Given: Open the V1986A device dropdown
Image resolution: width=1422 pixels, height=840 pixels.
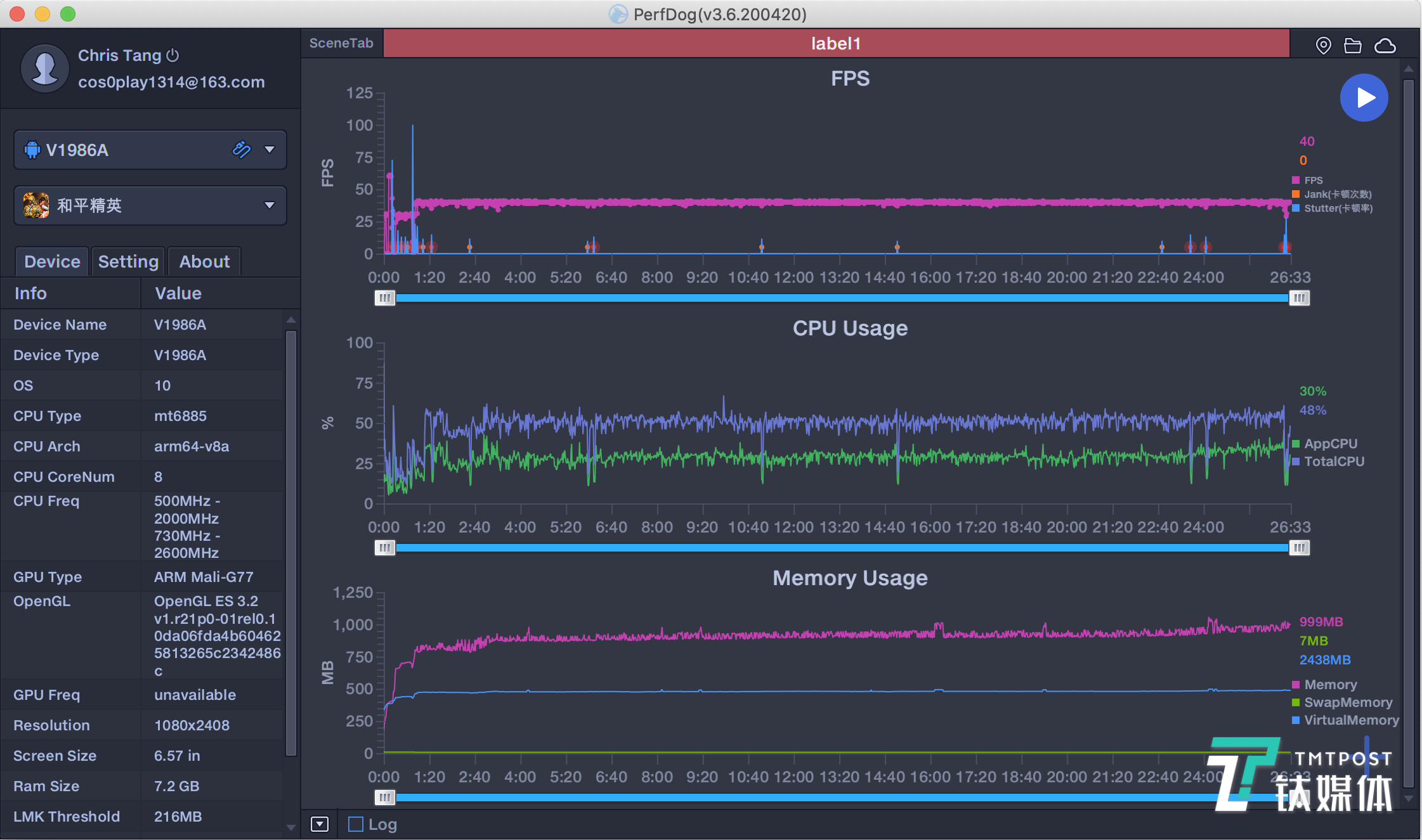Looking at the screenshot, I should 270,150.
